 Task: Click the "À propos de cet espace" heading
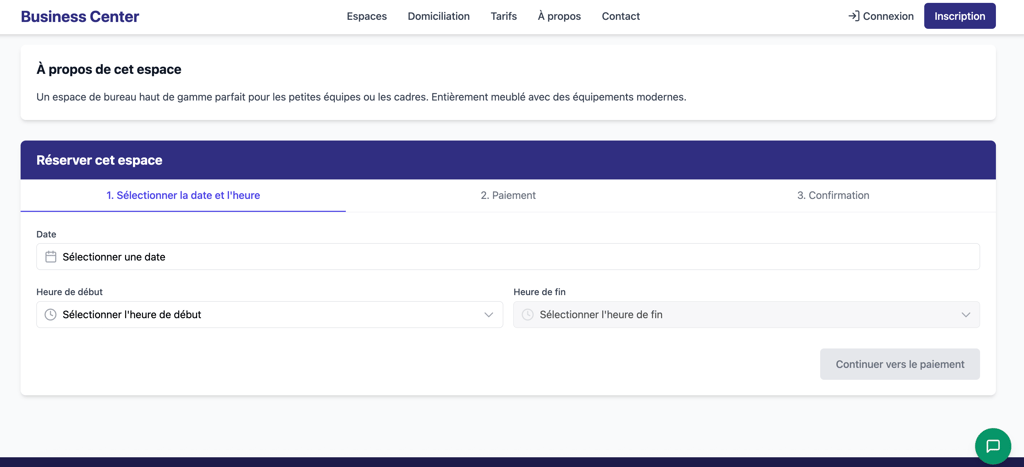(108, 69)
